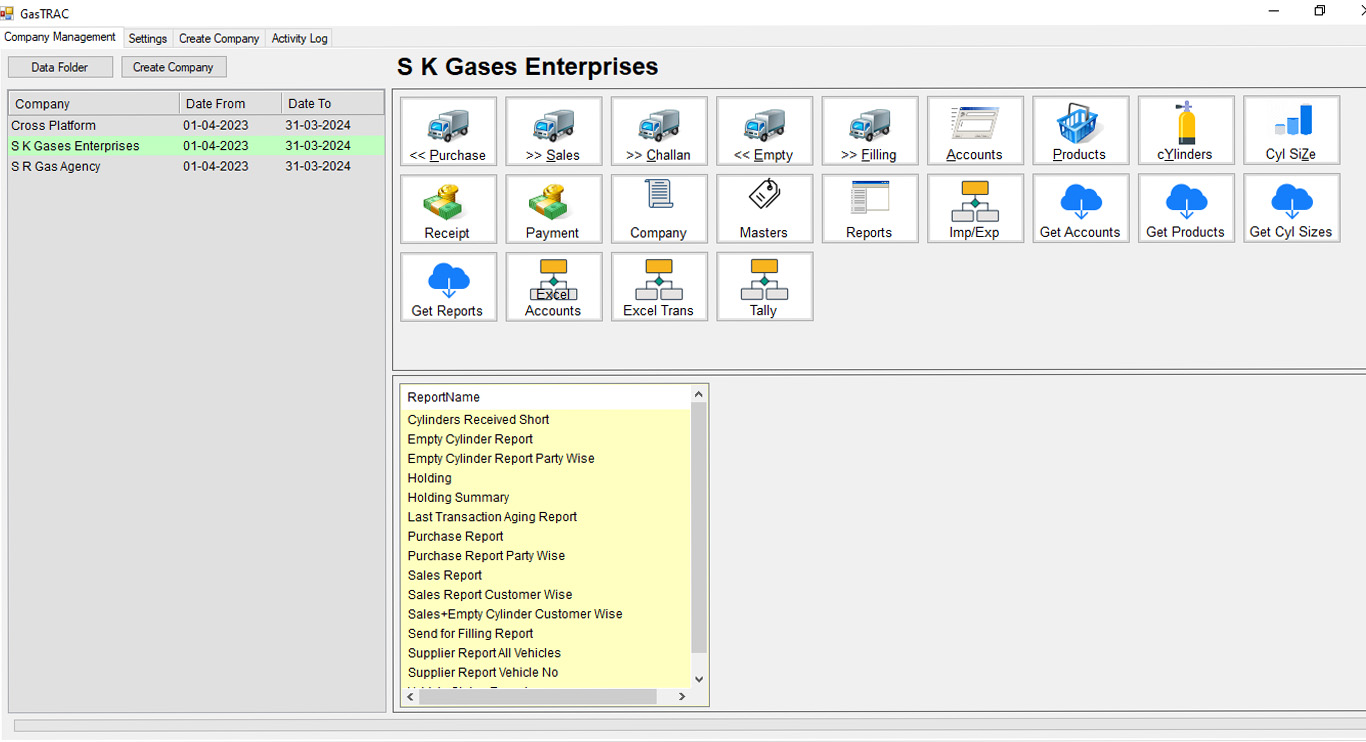Screen dimensions: 1366x742
Task: Open the Excel Trans icon
Action: (x=659, y=287)
